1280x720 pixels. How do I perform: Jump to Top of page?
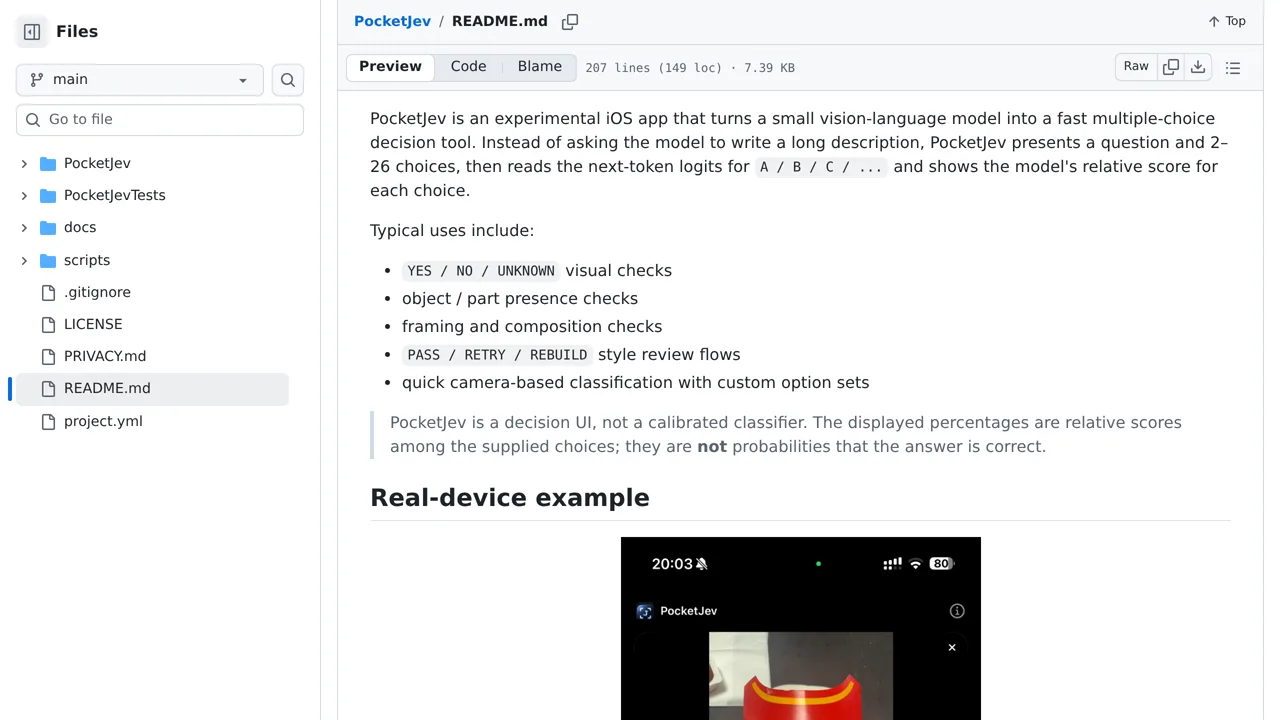coord(1227,21)
